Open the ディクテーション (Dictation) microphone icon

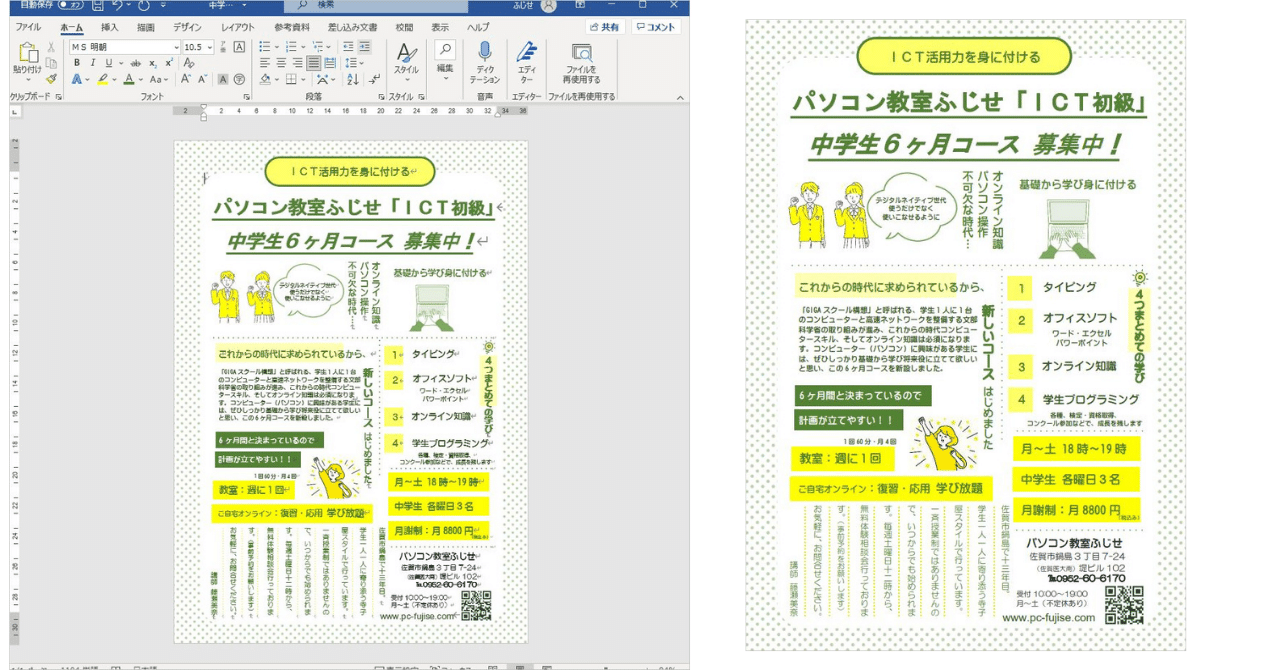(x=486, y=52)
